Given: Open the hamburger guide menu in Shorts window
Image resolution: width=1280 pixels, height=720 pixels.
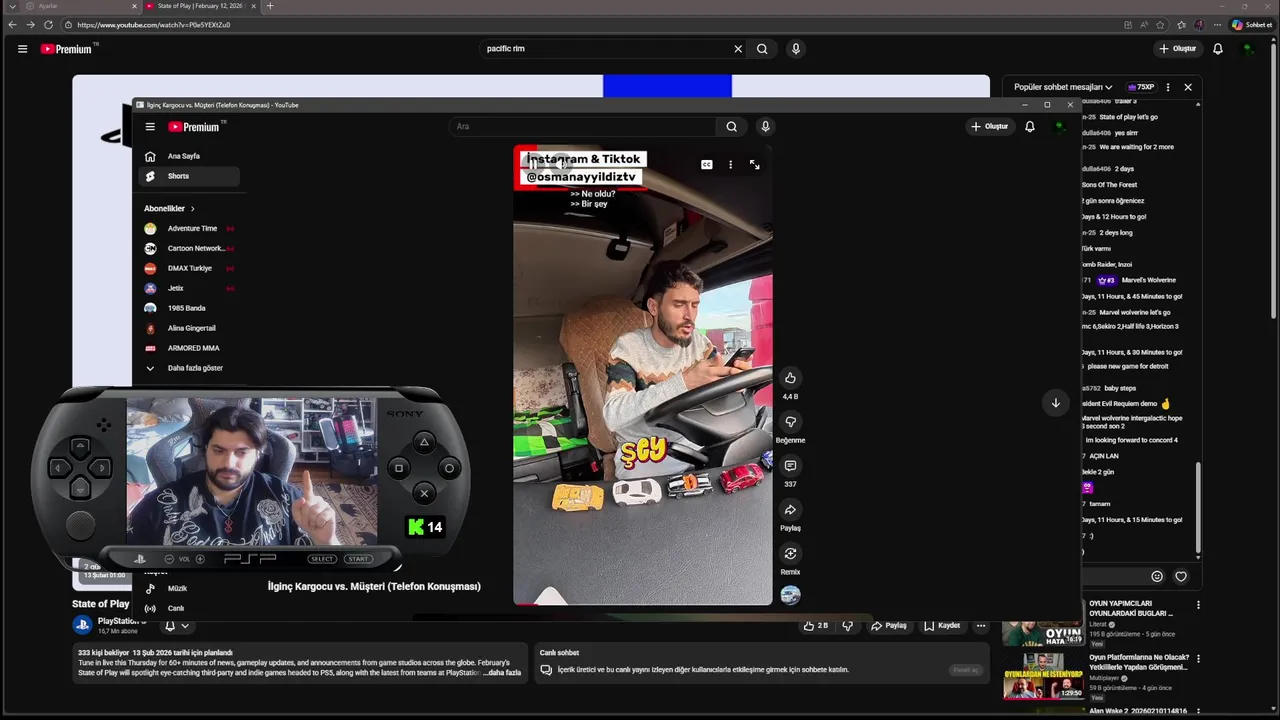Looking at the screenshot, I should (x=150, y=127).
